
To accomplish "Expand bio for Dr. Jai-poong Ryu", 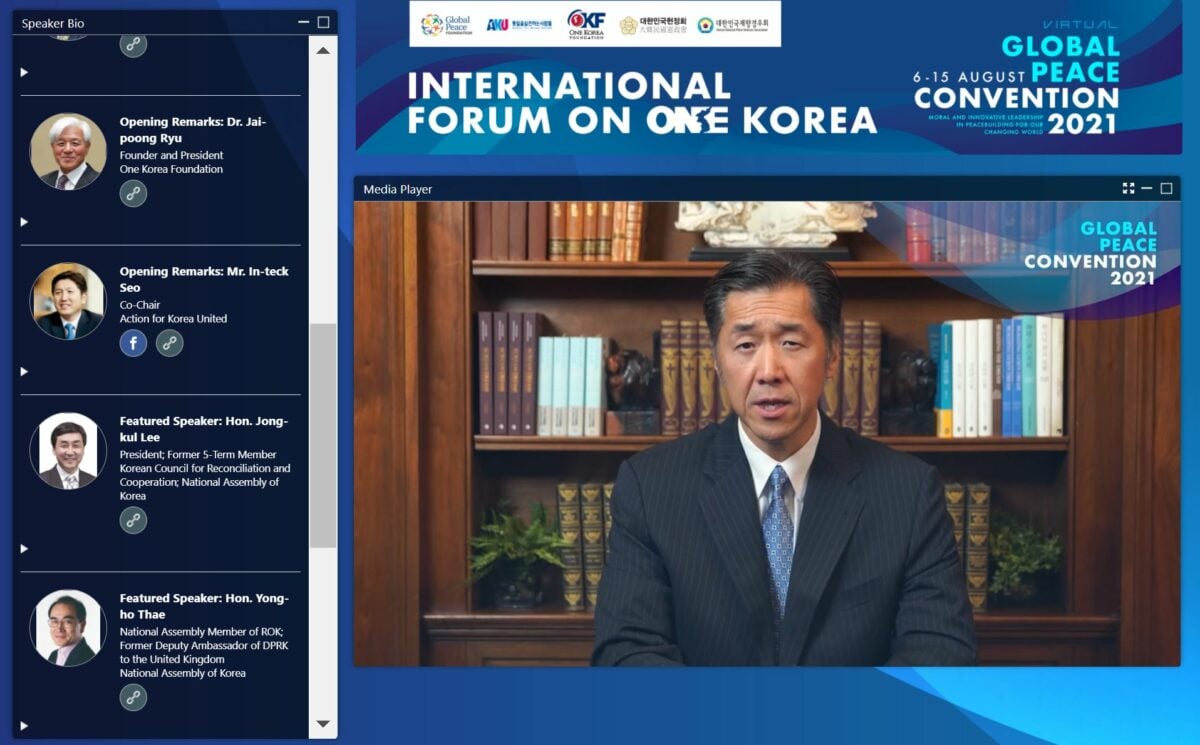I will coord(24,222).
